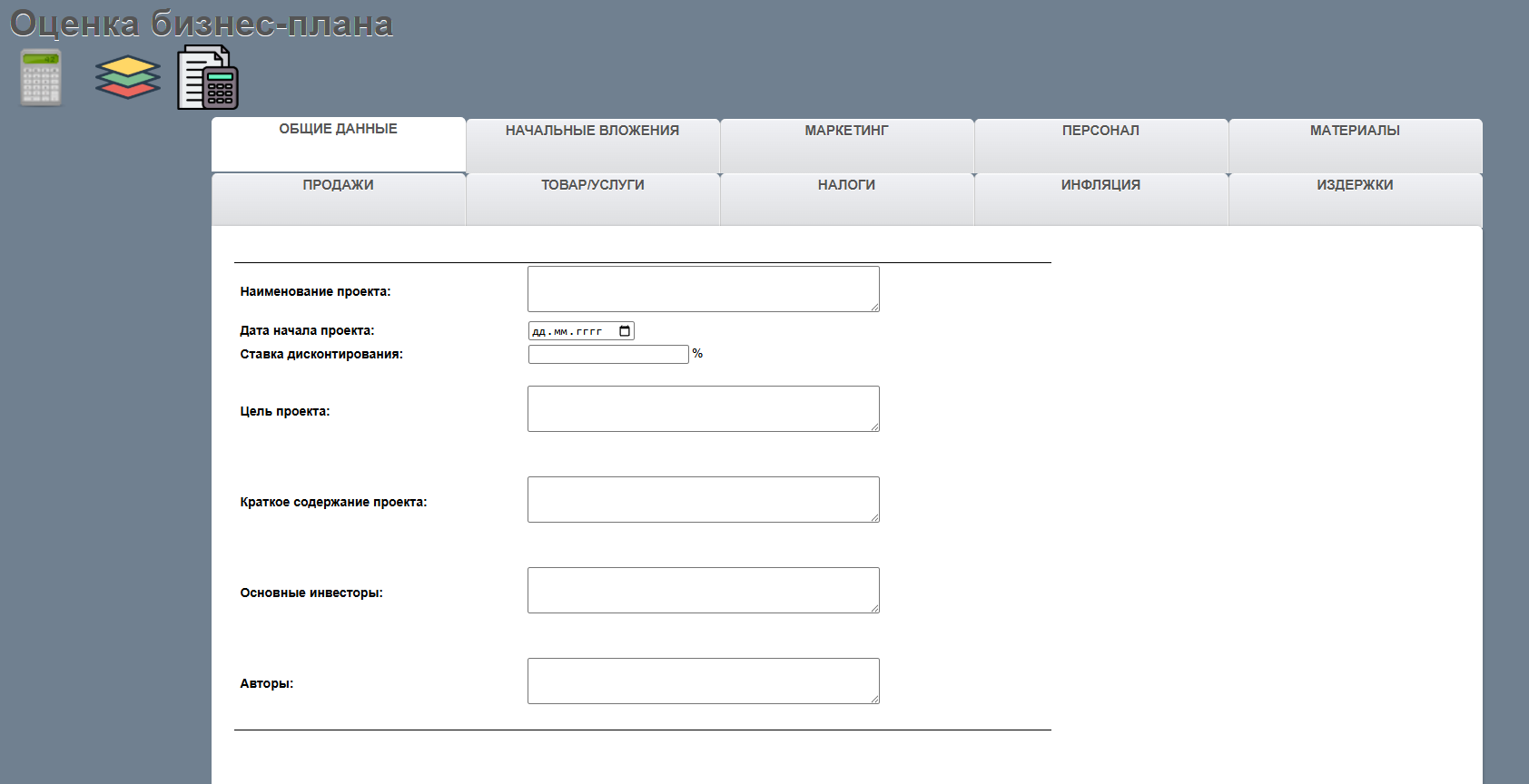Viewport: 1529px width, 784px height.
Task: Open the ИНФЛЯЦИЯ tab
Action: tap(1101, 200)
